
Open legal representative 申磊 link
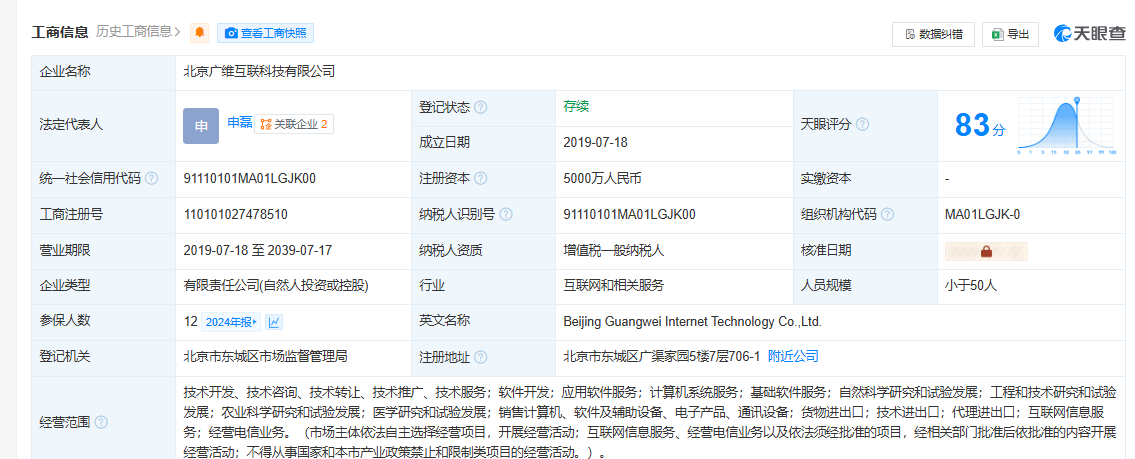point(240,123)
